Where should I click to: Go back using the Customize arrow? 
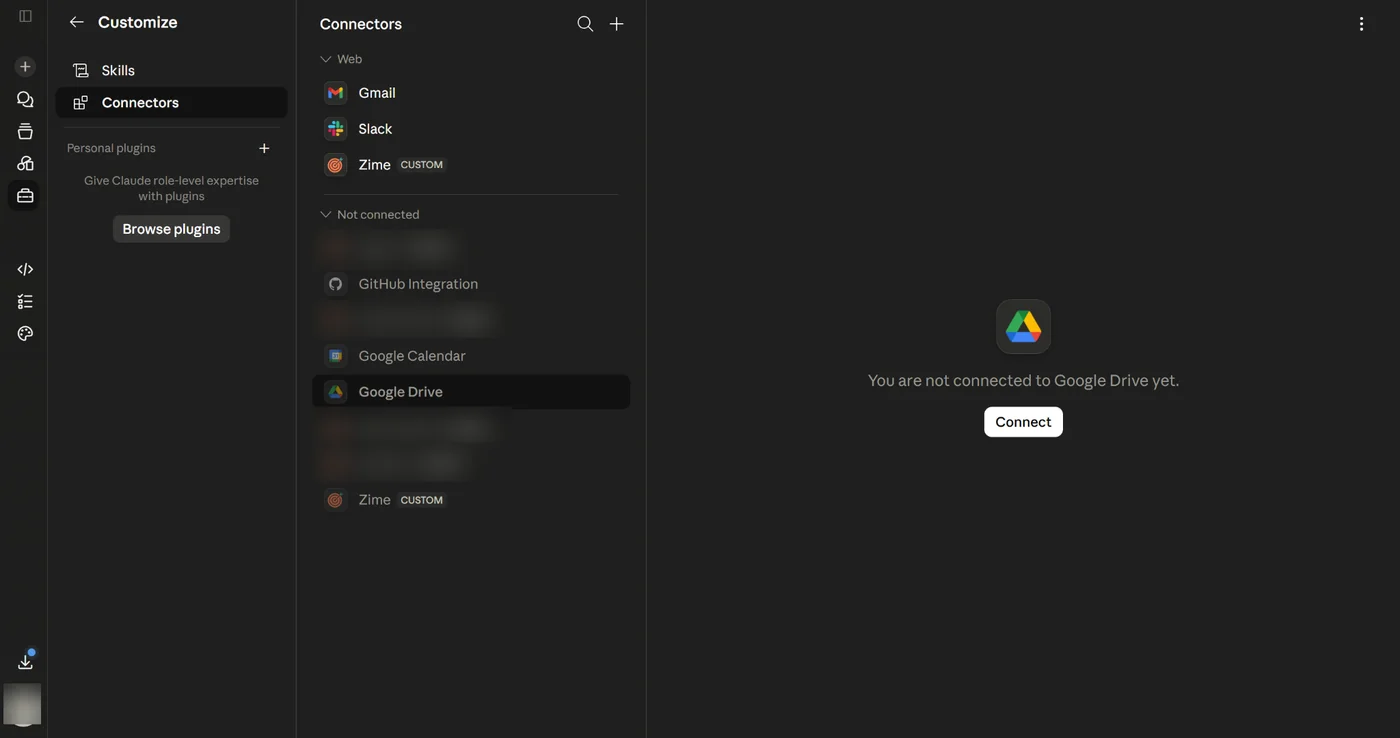[x=76, y=22]
